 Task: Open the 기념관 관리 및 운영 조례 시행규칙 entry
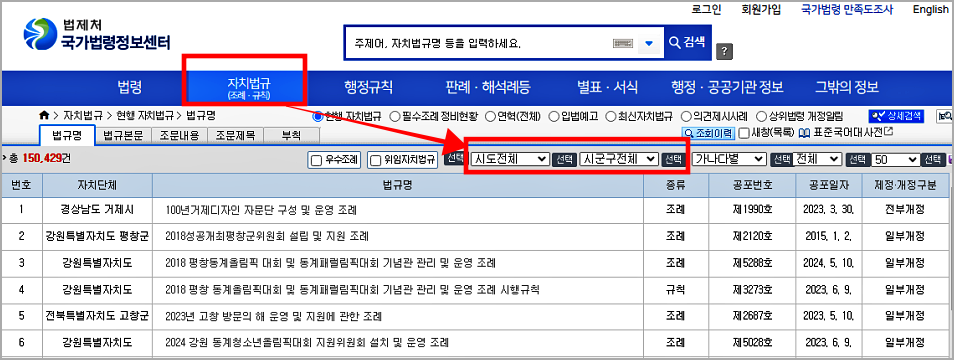[x=352, y=289]
